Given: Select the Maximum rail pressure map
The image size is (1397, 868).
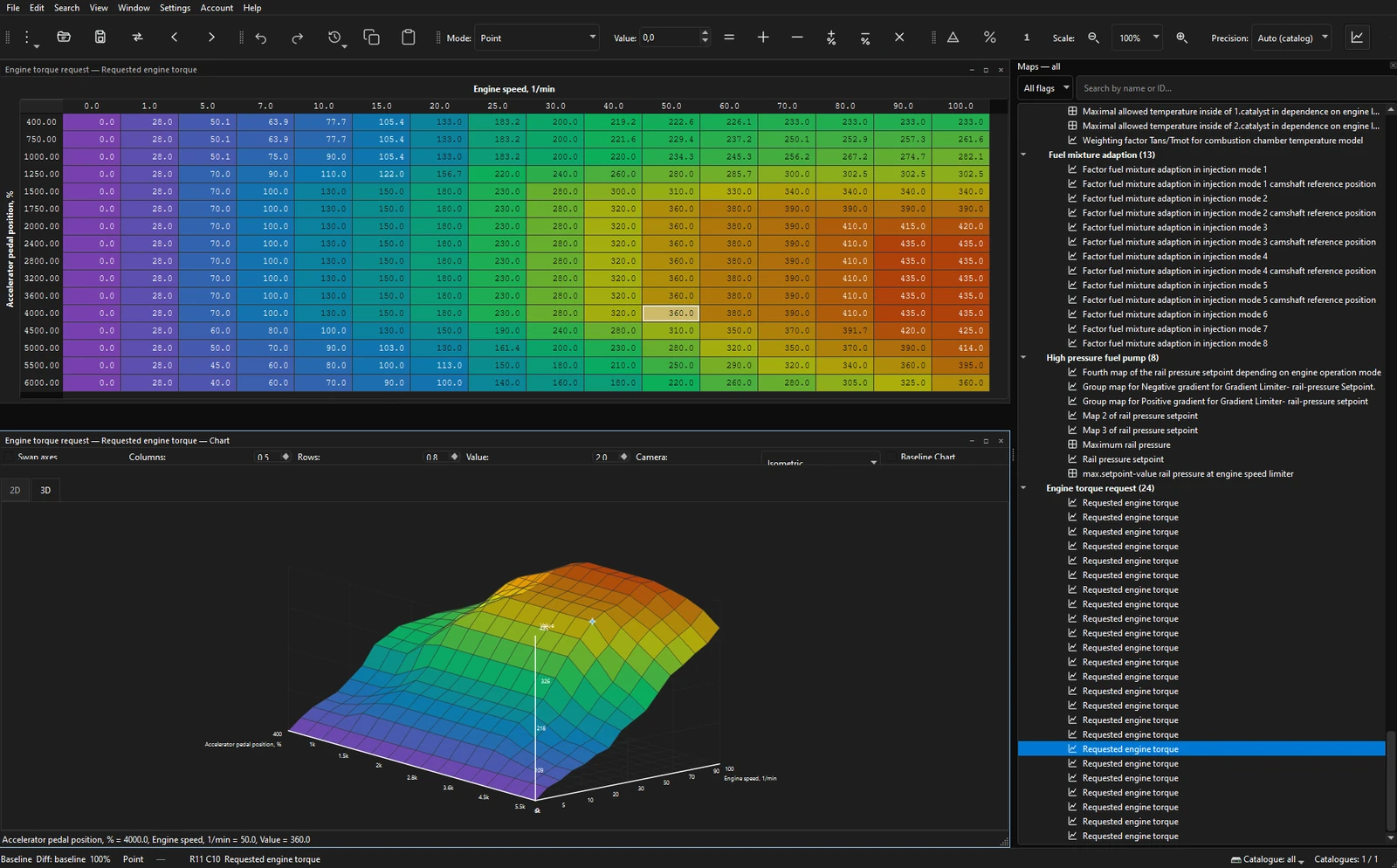Looking at the screenshot, I should click(x=1126, y=444).
